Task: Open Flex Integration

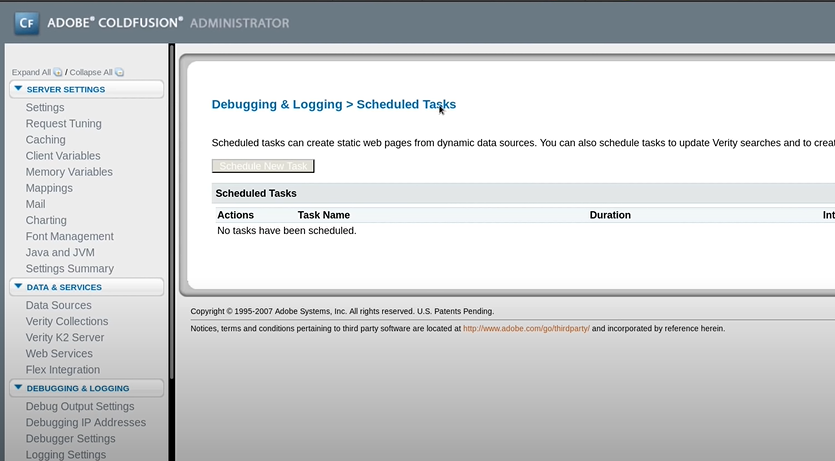Action: [x=62, y=370]
